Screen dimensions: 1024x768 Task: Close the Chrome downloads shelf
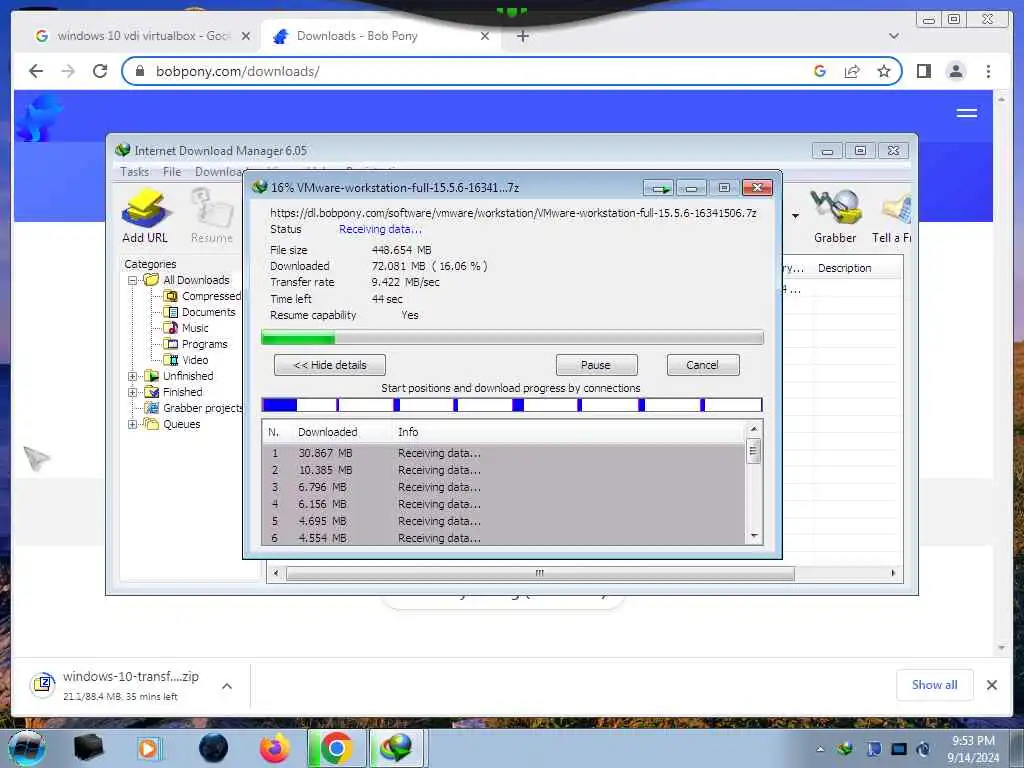(991, 685)
